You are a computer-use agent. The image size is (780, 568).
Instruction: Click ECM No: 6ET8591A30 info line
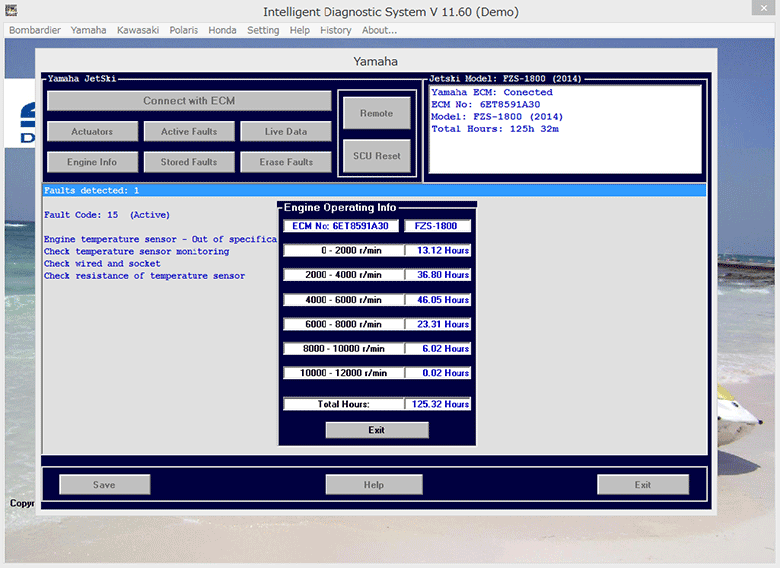[x=486, y=104]
